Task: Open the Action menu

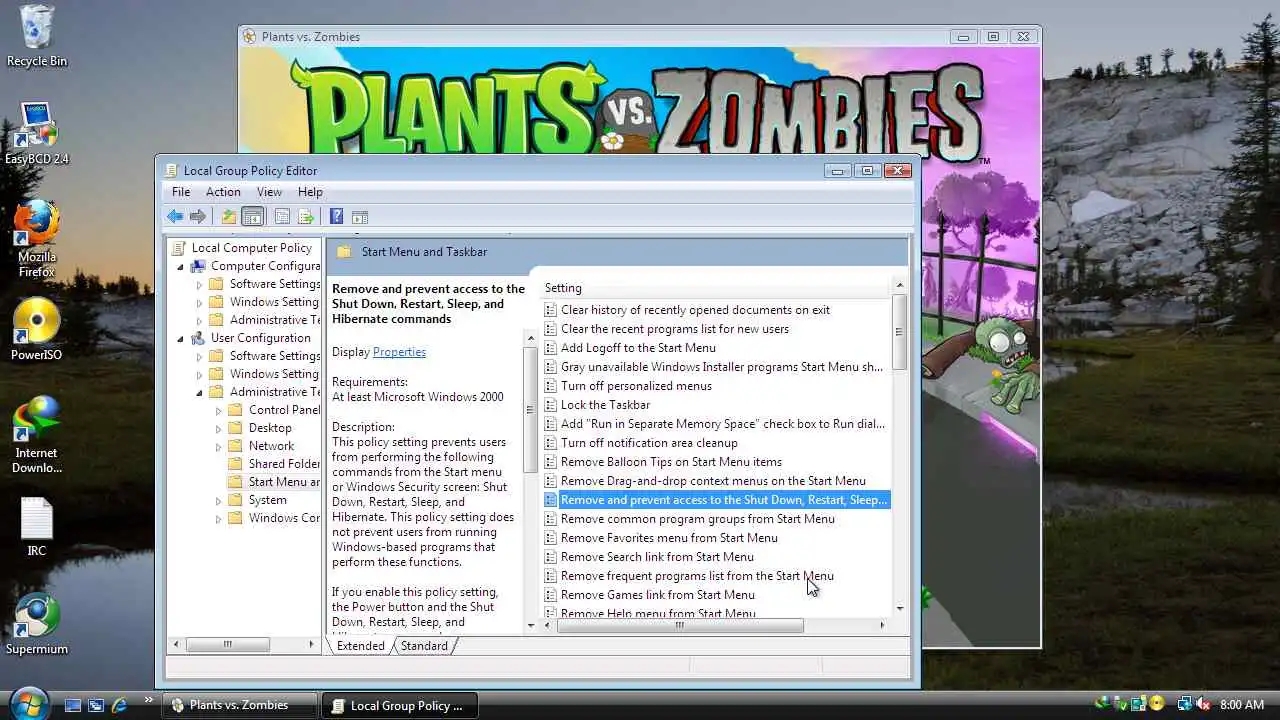Action: 223,192
